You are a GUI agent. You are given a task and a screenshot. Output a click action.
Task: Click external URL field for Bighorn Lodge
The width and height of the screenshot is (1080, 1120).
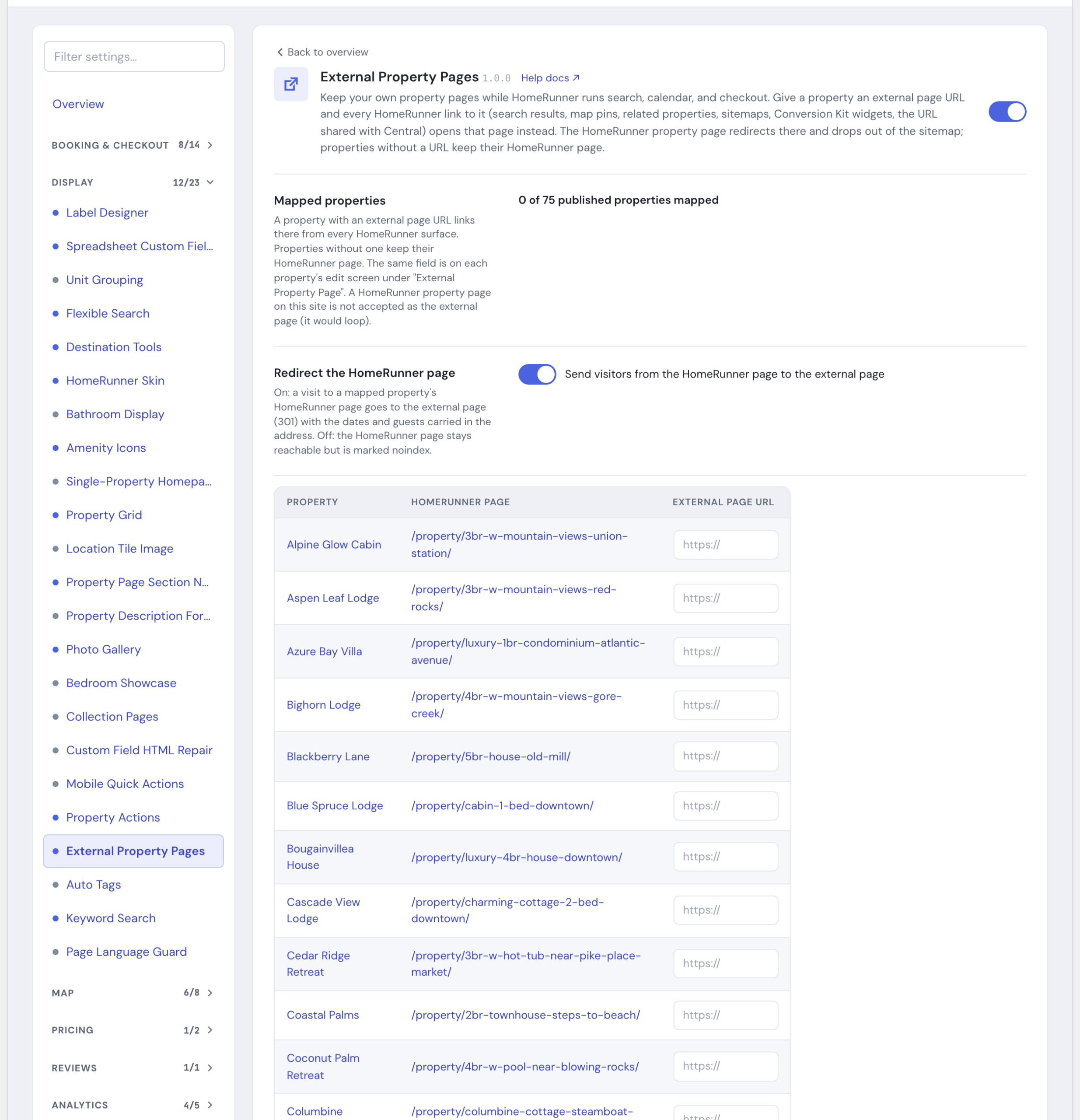click(x=725, y=705)
